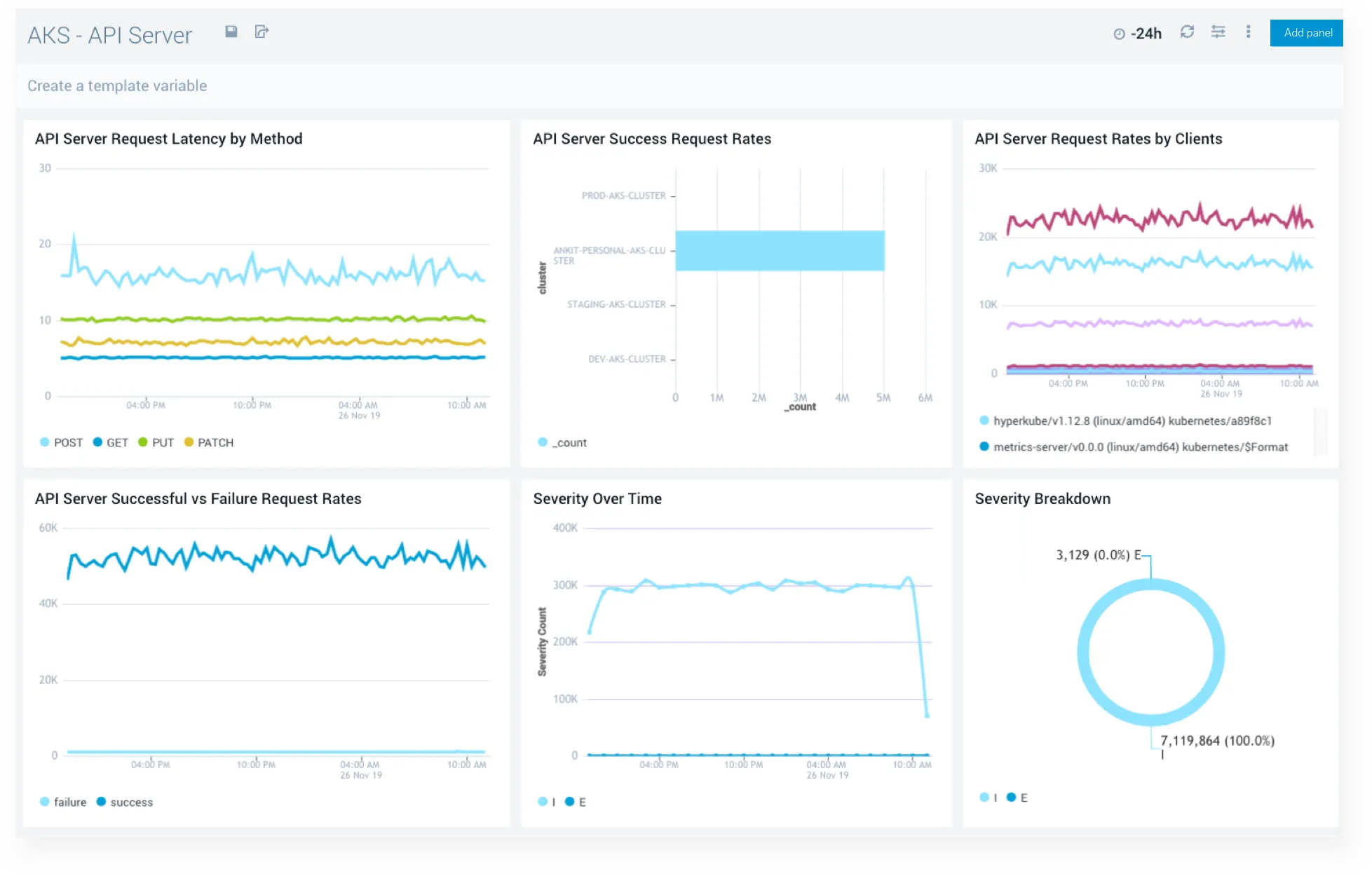Click the share dashboard icon

click(x=262, y=32)
